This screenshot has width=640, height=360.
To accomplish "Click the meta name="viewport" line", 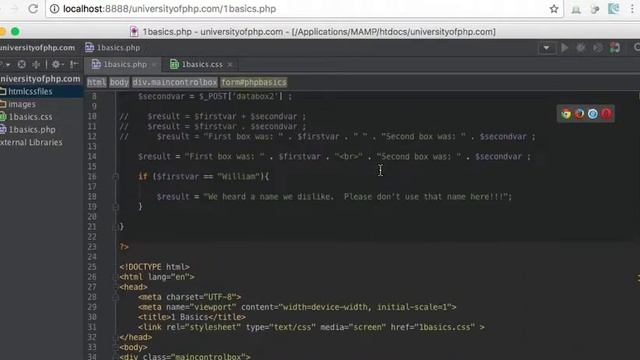I will coord(297,307).
